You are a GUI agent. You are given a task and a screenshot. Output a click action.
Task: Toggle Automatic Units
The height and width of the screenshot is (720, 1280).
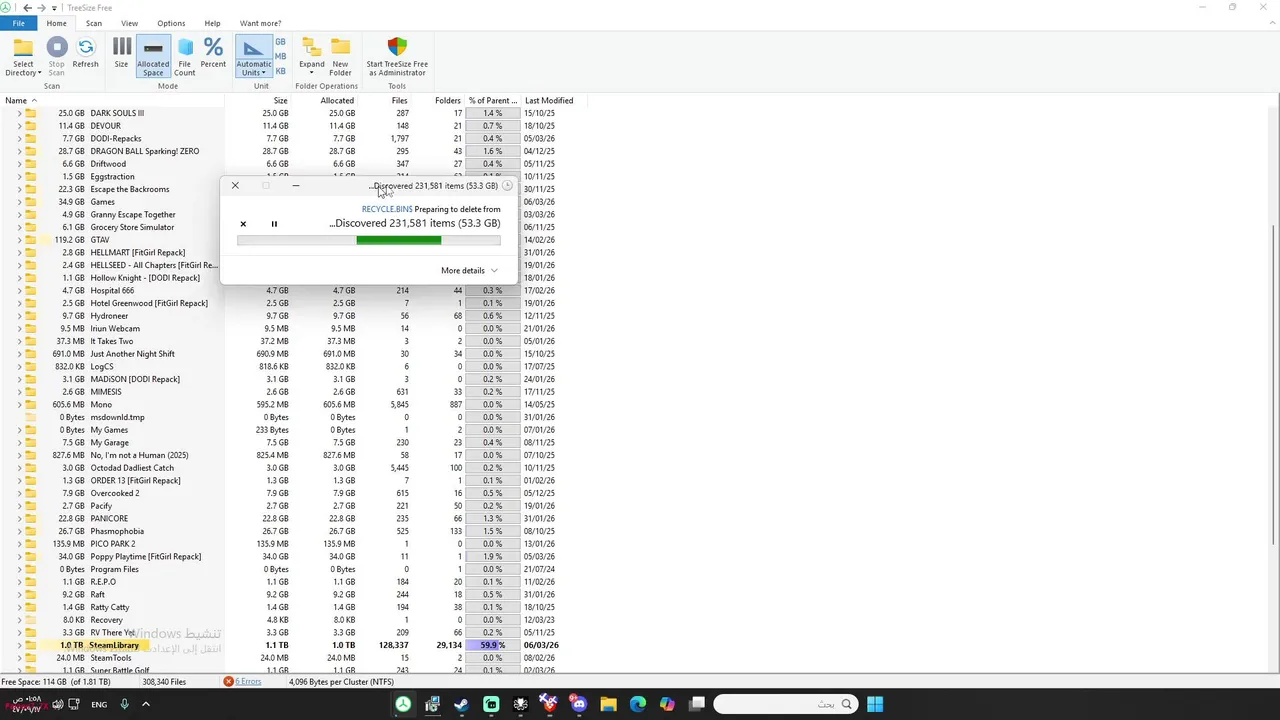tap(254, 56)
